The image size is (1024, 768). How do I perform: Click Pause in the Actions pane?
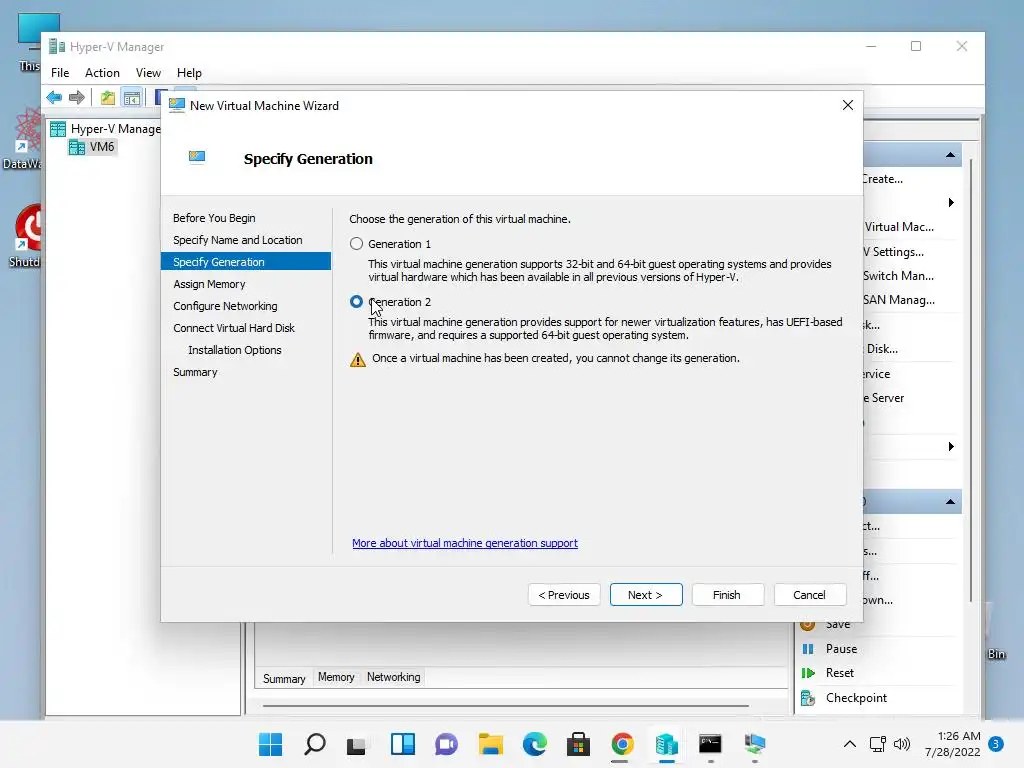click(x=841, y=649)
